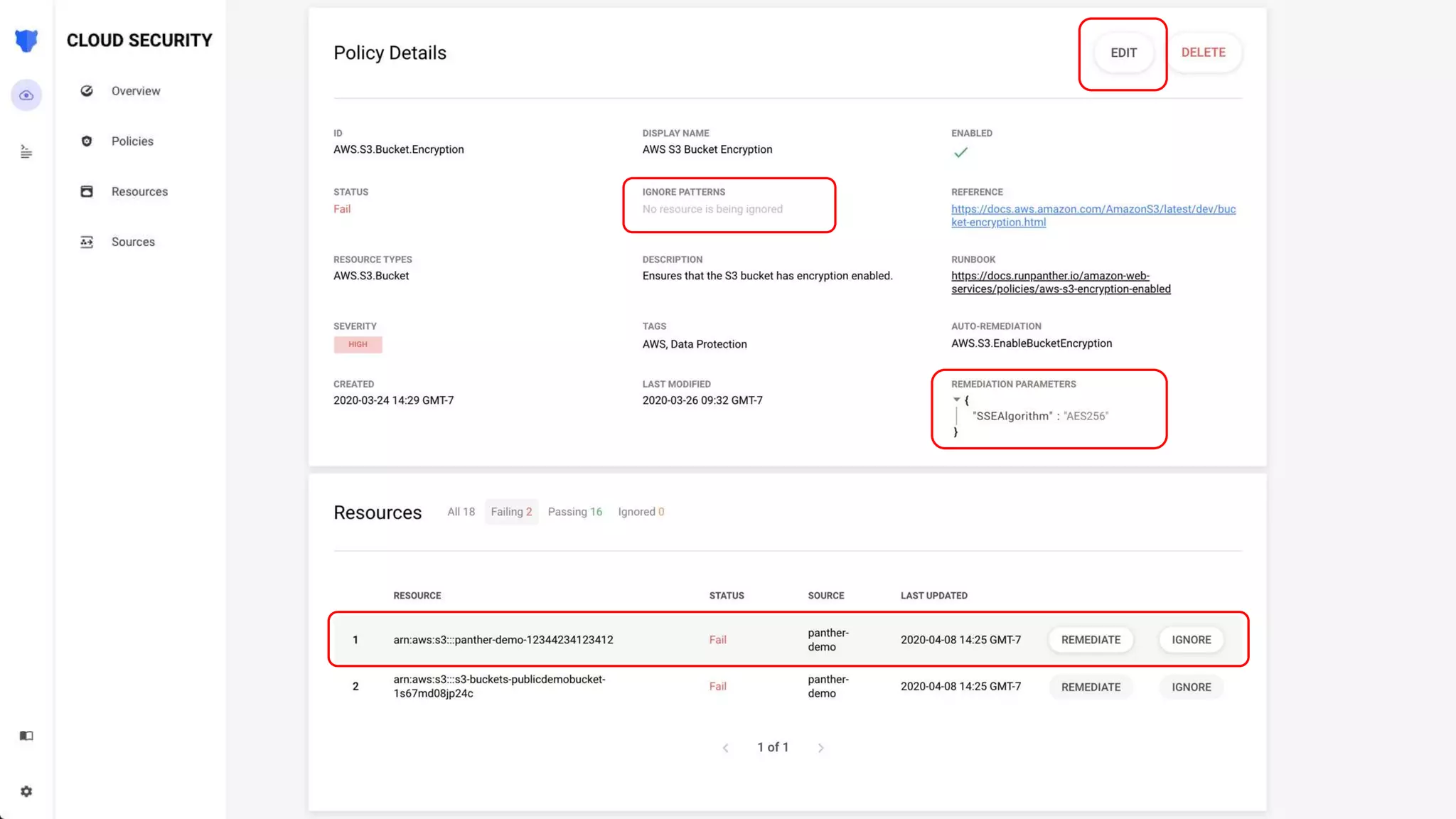Go to previous resources page
Viewport: 1456px width, 819px height.
pos(725,748)
